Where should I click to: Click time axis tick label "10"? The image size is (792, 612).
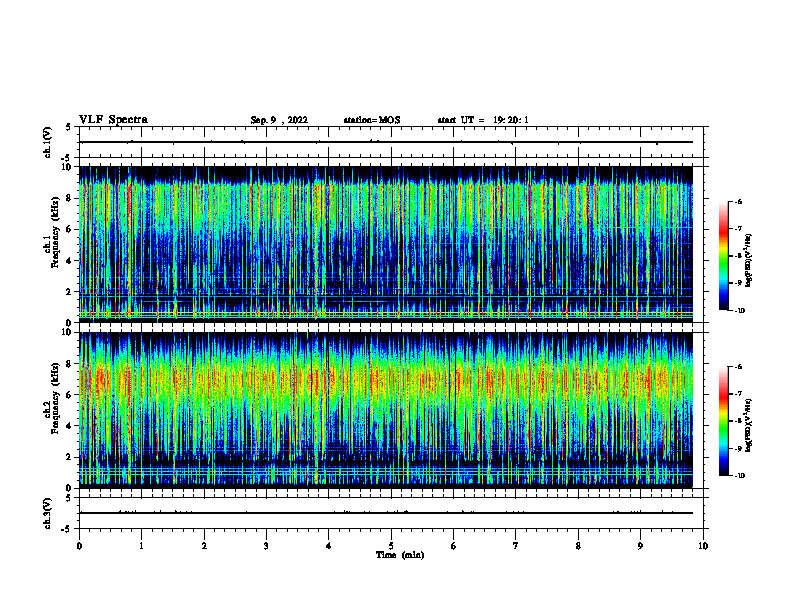coord(703,546)
